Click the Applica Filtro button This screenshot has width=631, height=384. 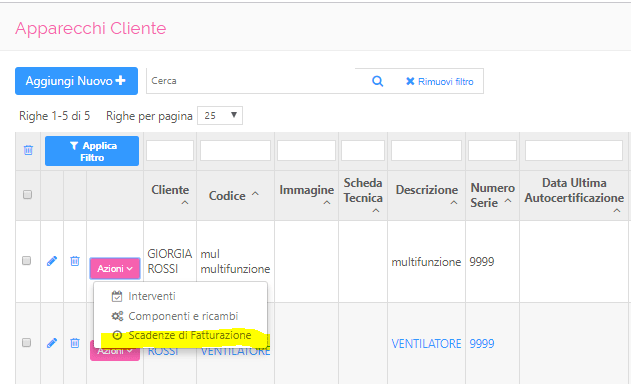click(x=92, y=151)
